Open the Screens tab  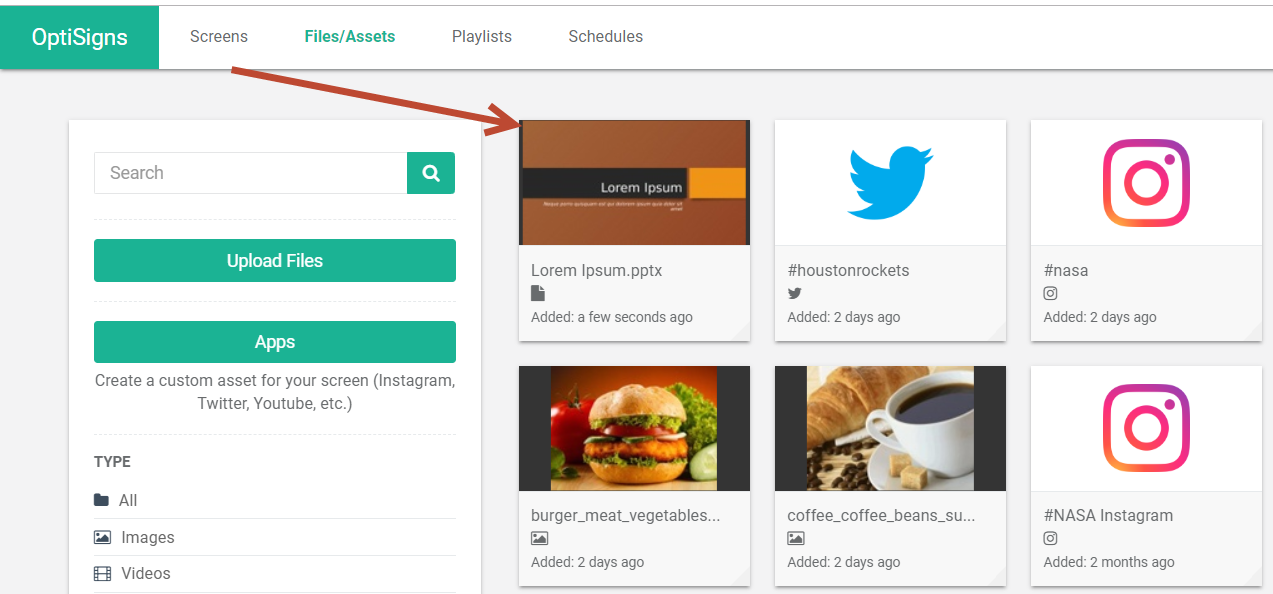click(219, 36)
